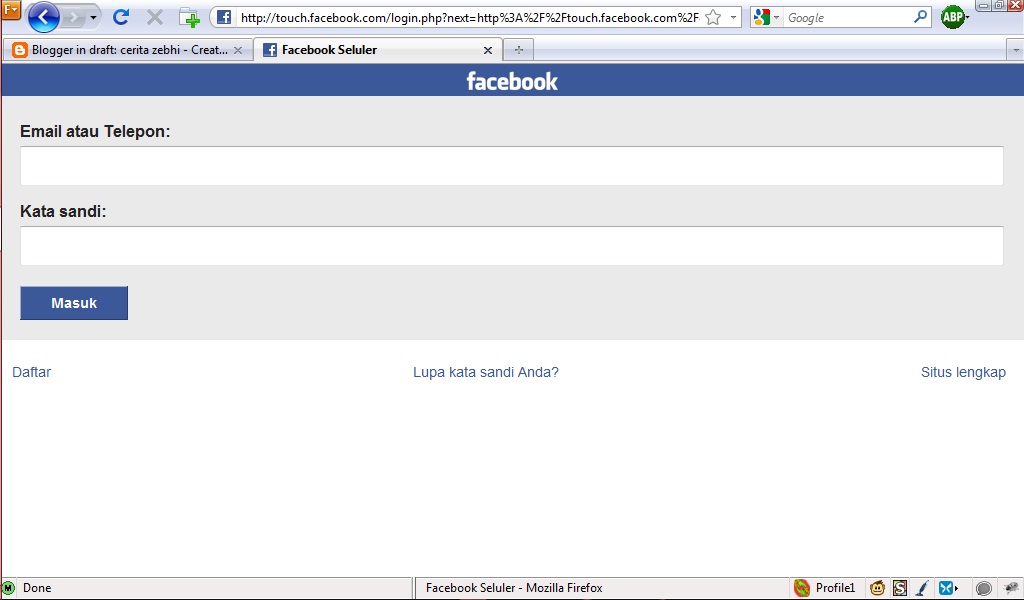Screen dimensions: 1024x600
Task: Open the address bar history dropdown
Action: pos(733,18)
